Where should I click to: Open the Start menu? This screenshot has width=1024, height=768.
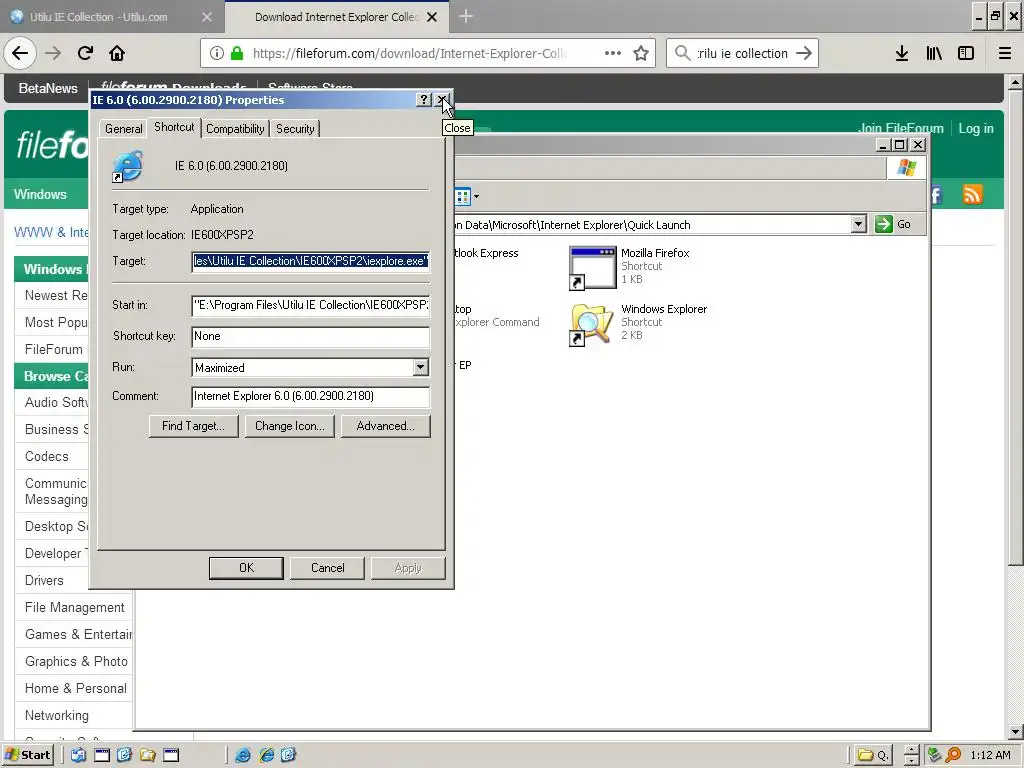[x=27, y=755]
